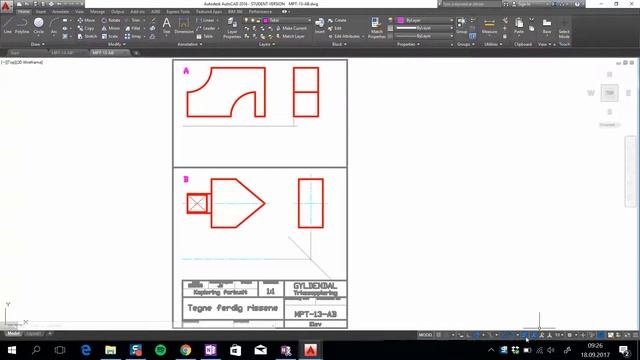Select the Dimension tool
The width and height of the screenshot is (640, 360).
tap(184, 25)
